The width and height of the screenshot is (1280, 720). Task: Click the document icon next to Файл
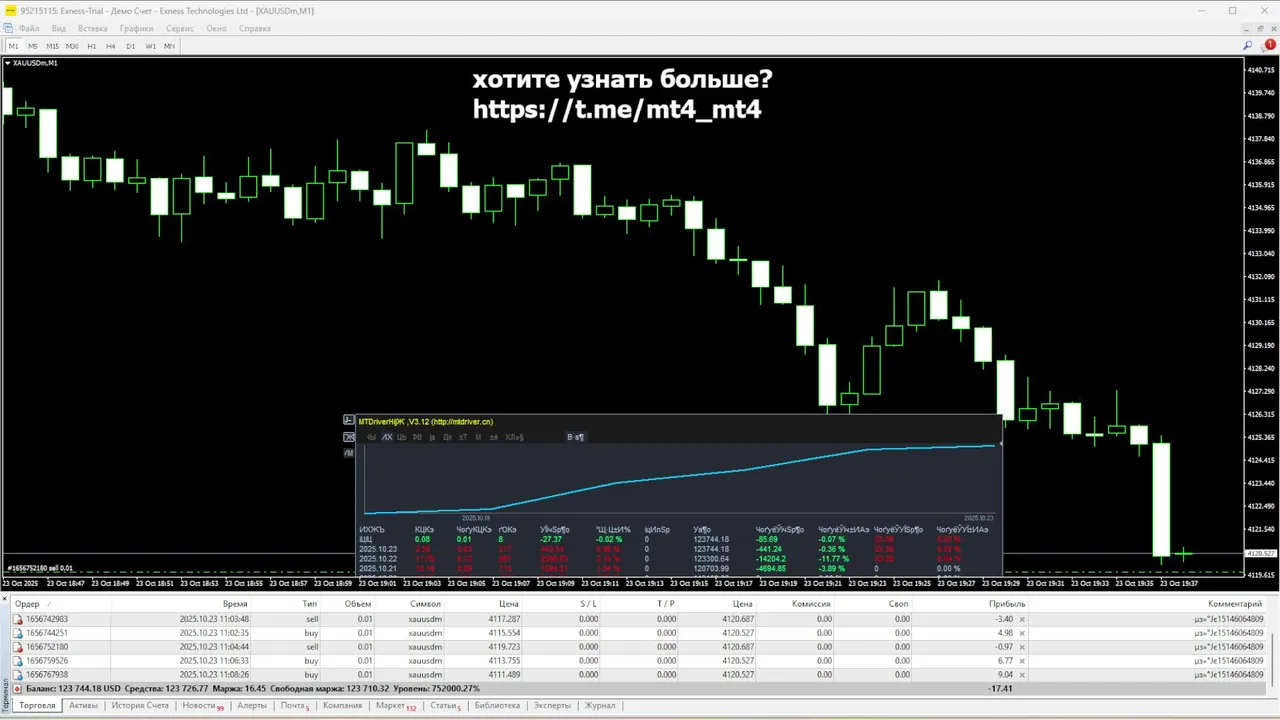(x=9, y=28)
